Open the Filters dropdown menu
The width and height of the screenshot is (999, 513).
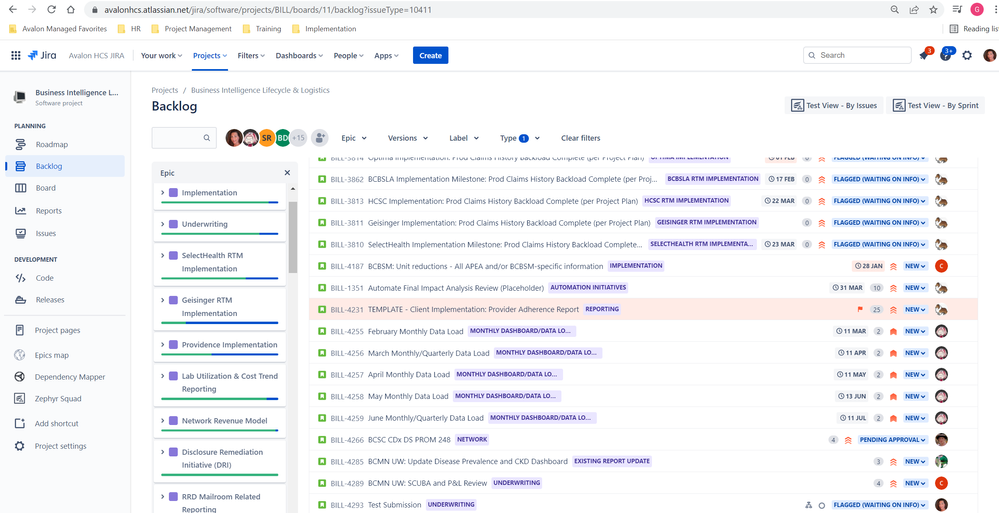click(x=251, y=55)
